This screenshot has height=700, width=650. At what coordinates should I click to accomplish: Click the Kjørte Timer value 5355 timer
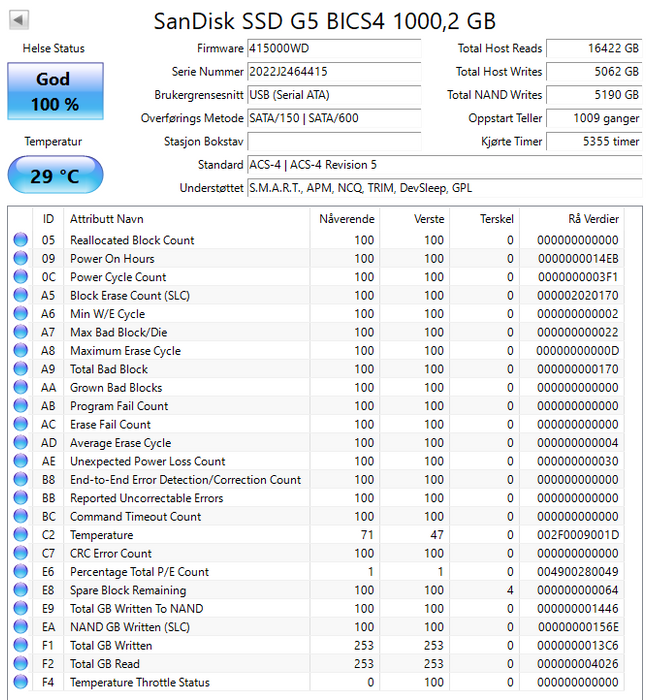pyautogui.click(x=594, y=142)
